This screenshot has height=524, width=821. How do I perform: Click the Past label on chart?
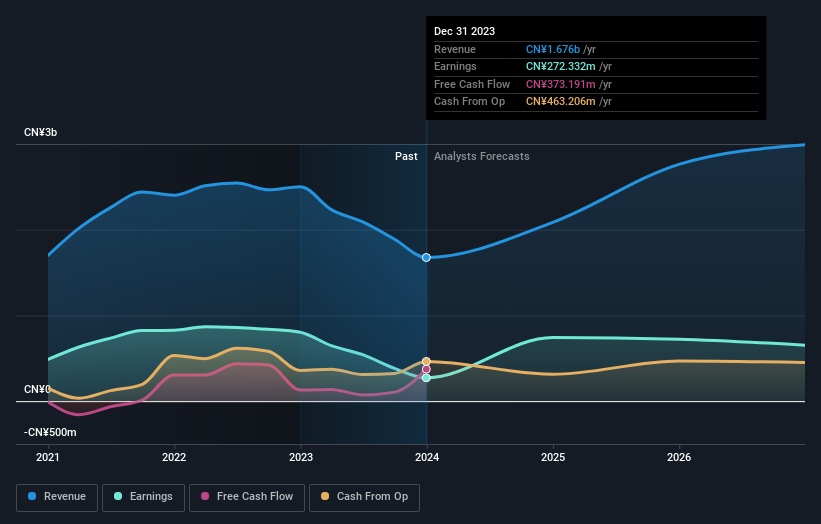tap(406, 157)
